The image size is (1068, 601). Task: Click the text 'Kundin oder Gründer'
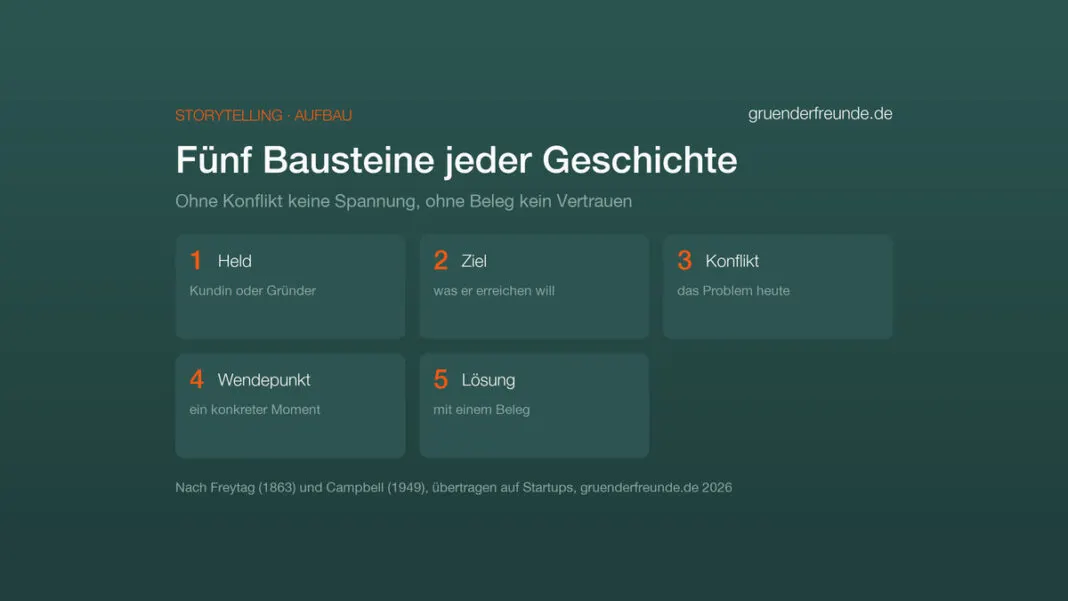[x=253, y=290]
